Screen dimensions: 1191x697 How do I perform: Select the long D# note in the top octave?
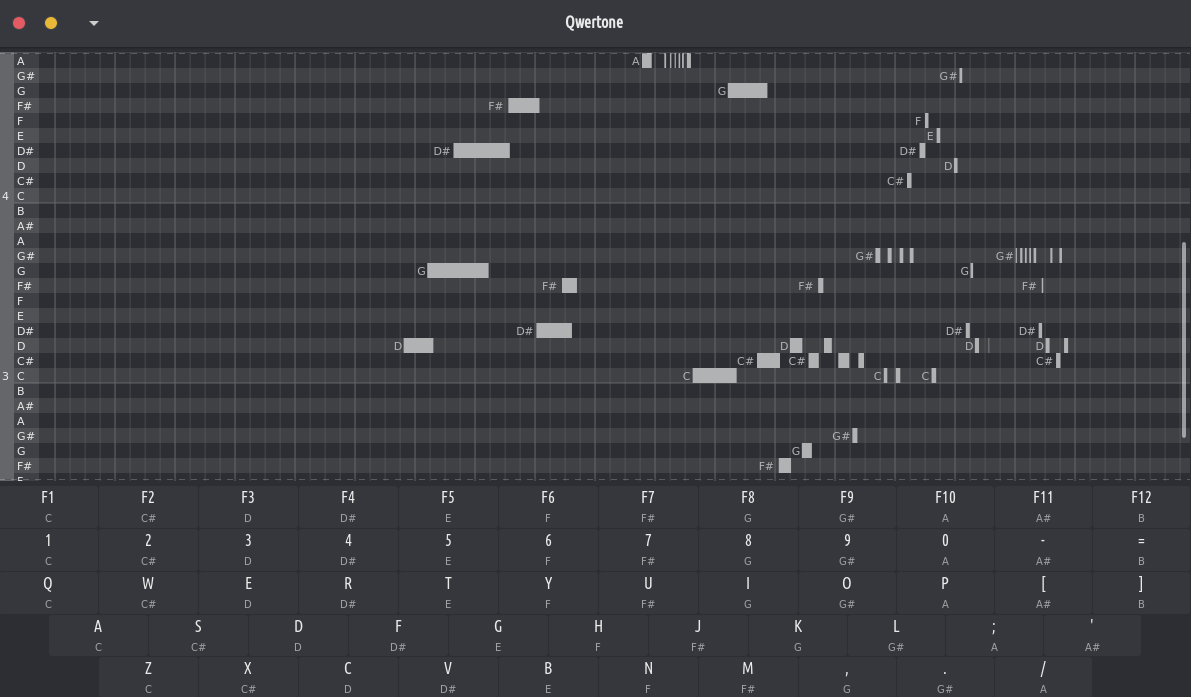tap(481, 151)
